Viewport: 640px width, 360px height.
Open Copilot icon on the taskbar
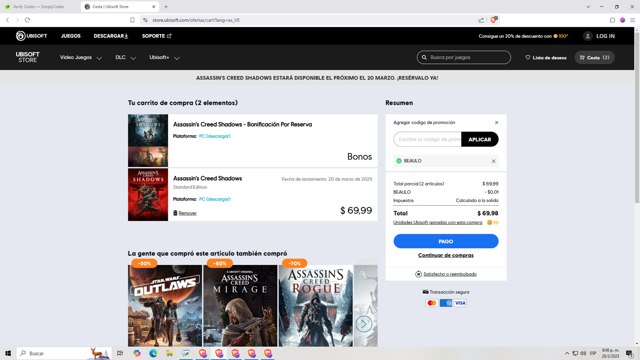(137, 353)
